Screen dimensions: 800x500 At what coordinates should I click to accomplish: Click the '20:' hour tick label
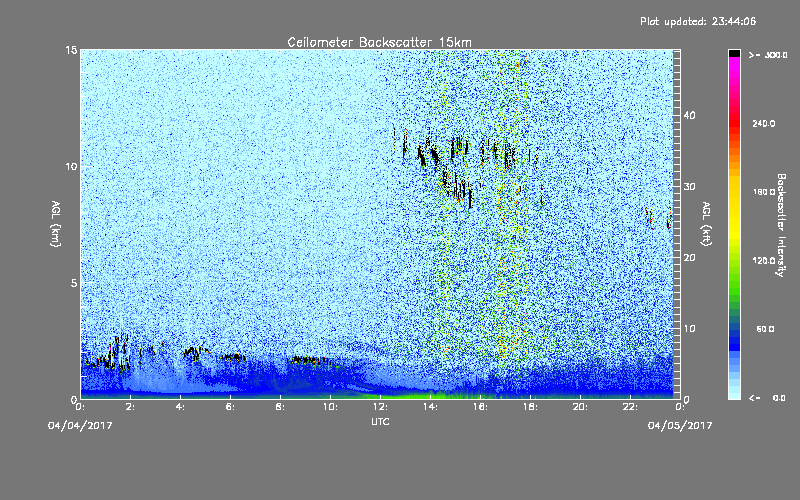(x=581, y=407)
